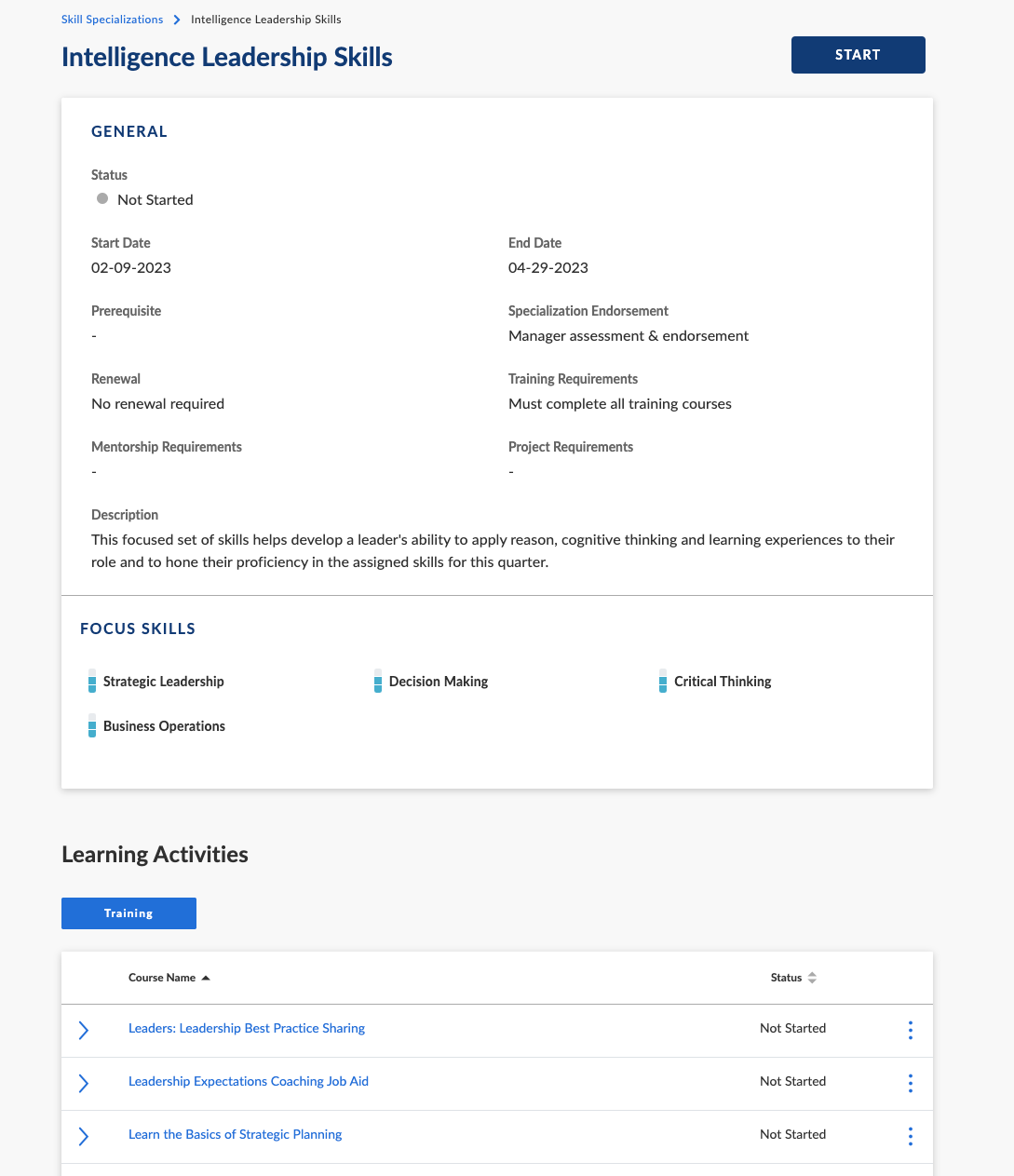1014x1176 pixels.
Task: Open Learn the Basics of Strategic Planning
Action: (x=235, y=1135)
